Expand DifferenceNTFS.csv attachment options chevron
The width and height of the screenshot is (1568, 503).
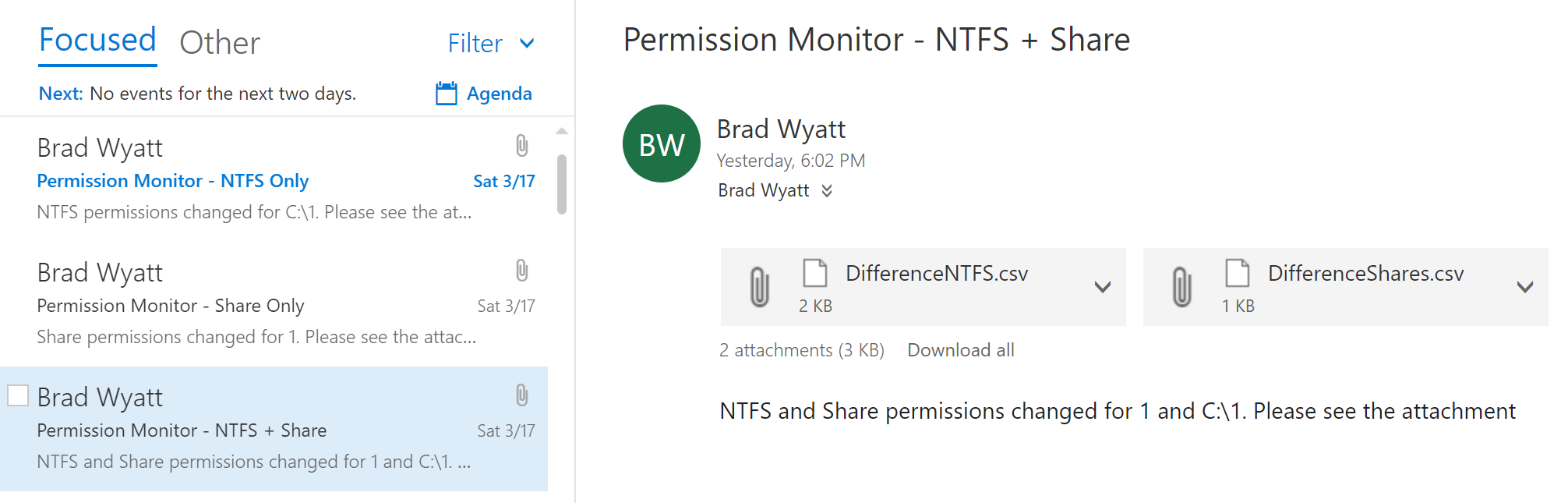point(1102,287)
